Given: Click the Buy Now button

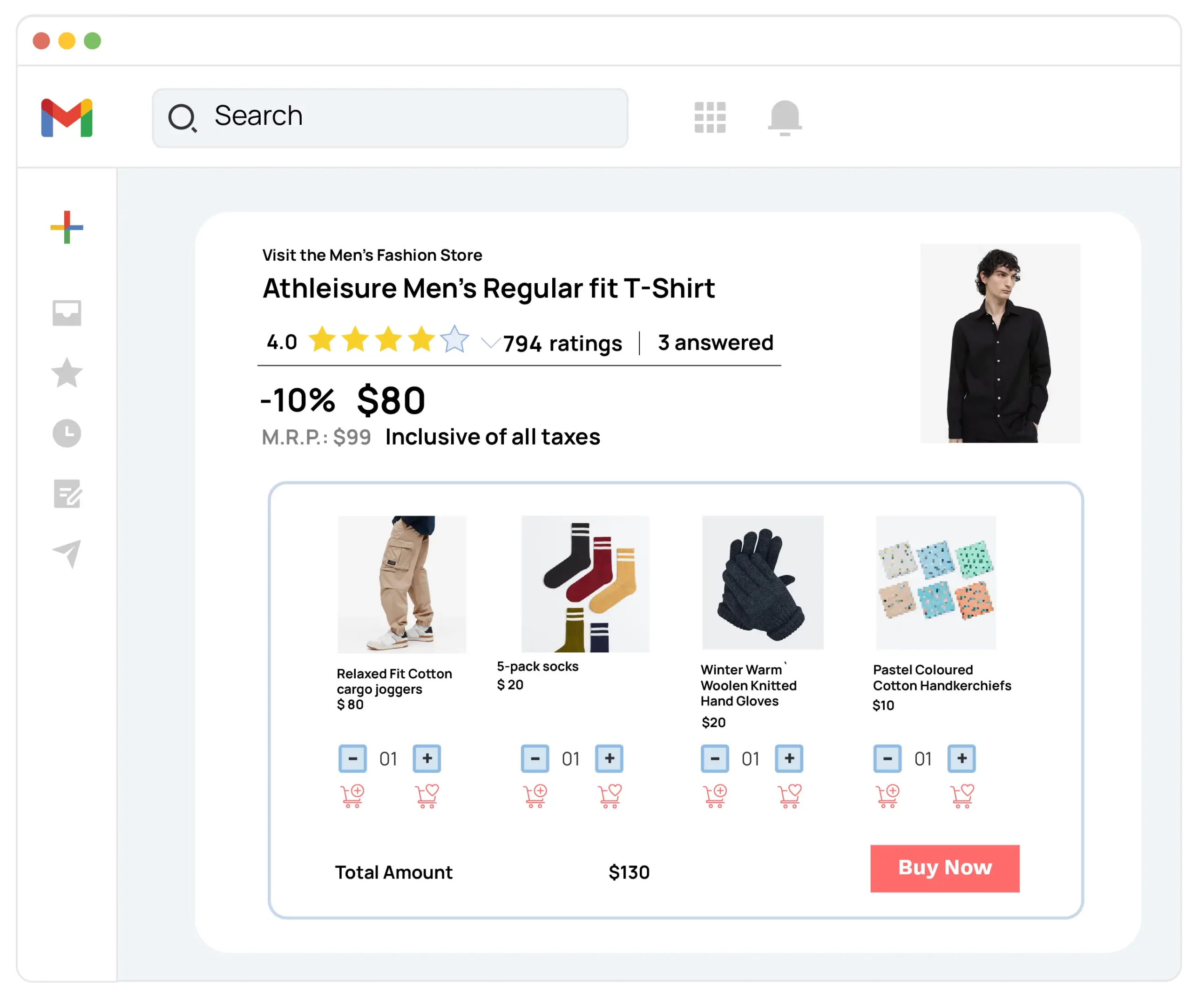Looking at the screenshot, I should pos(945,868).
